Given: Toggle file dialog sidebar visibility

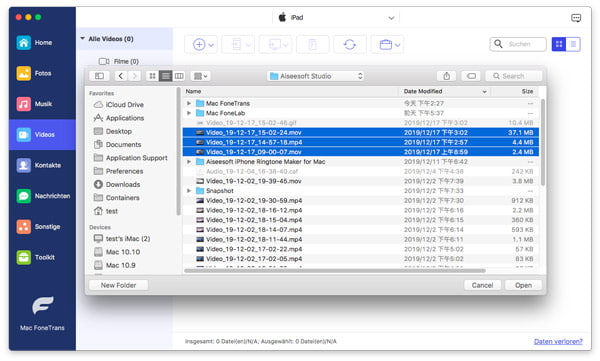Looking at the screenshot, I should [x=99, y=76].
